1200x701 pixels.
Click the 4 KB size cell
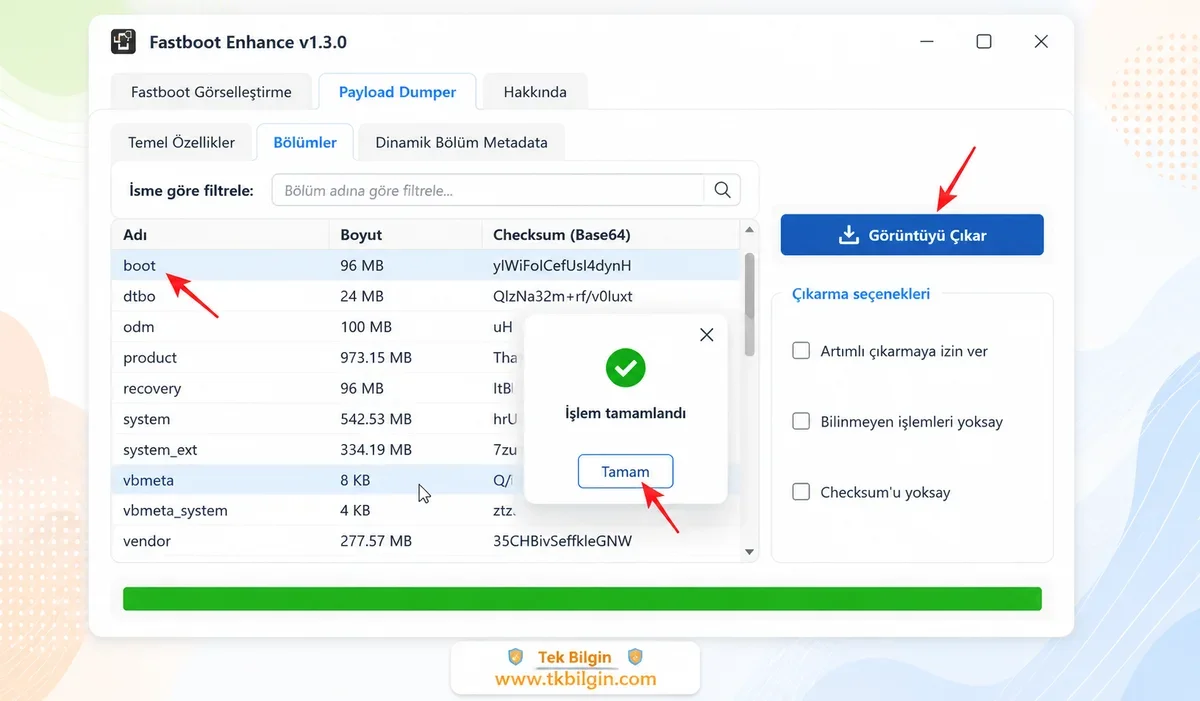click(355, 510)
